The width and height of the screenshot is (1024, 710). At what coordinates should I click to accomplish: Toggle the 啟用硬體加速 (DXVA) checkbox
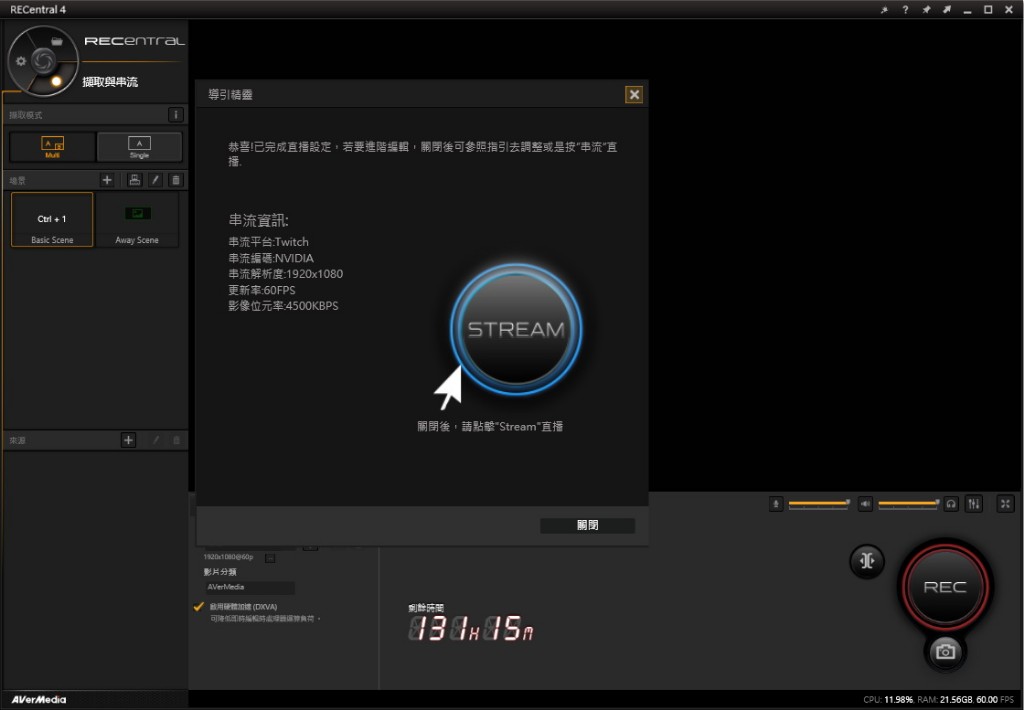(x=199, y=607)
